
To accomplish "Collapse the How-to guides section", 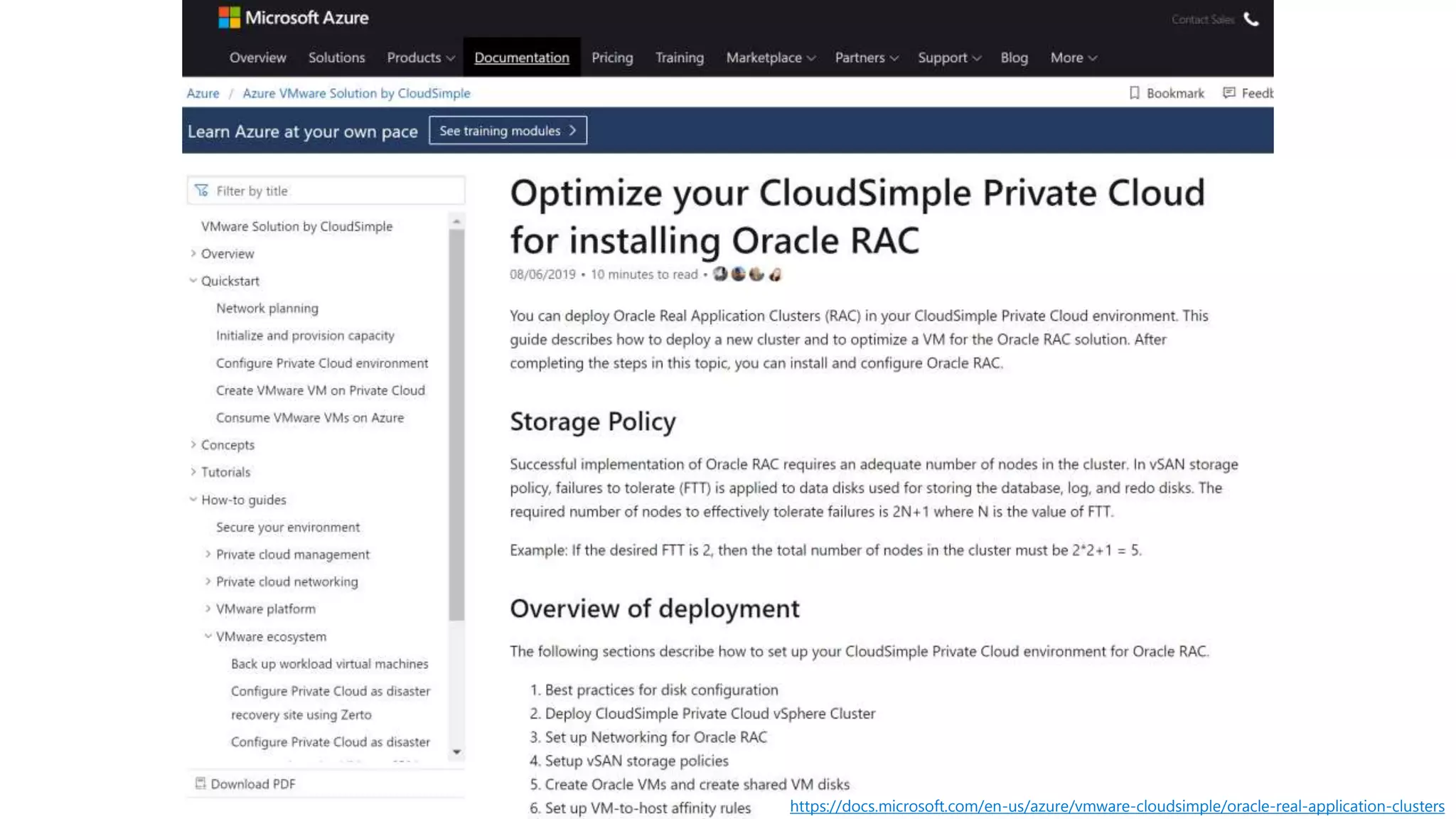I will (x=193, y=499).
